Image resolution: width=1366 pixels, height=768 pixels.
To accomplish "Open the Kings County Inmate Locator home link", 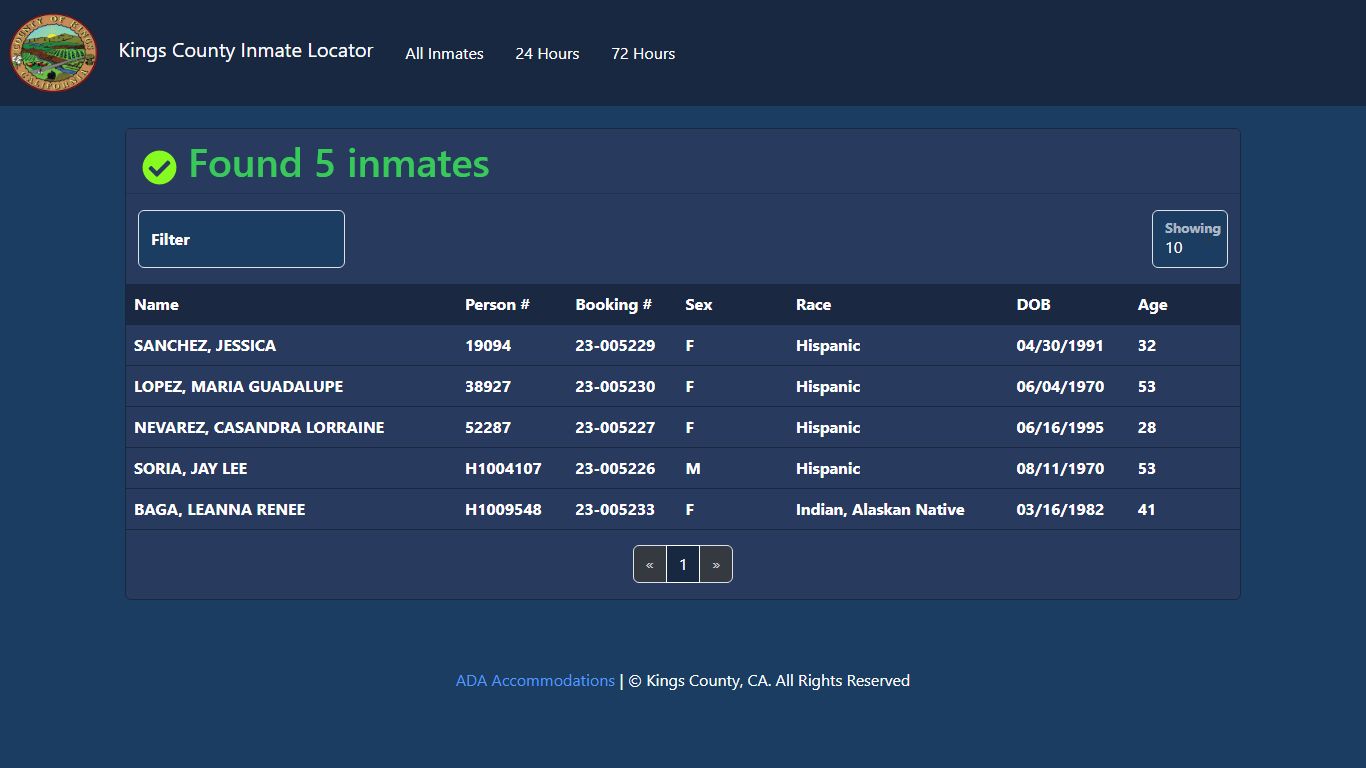I will click(246, 51).
